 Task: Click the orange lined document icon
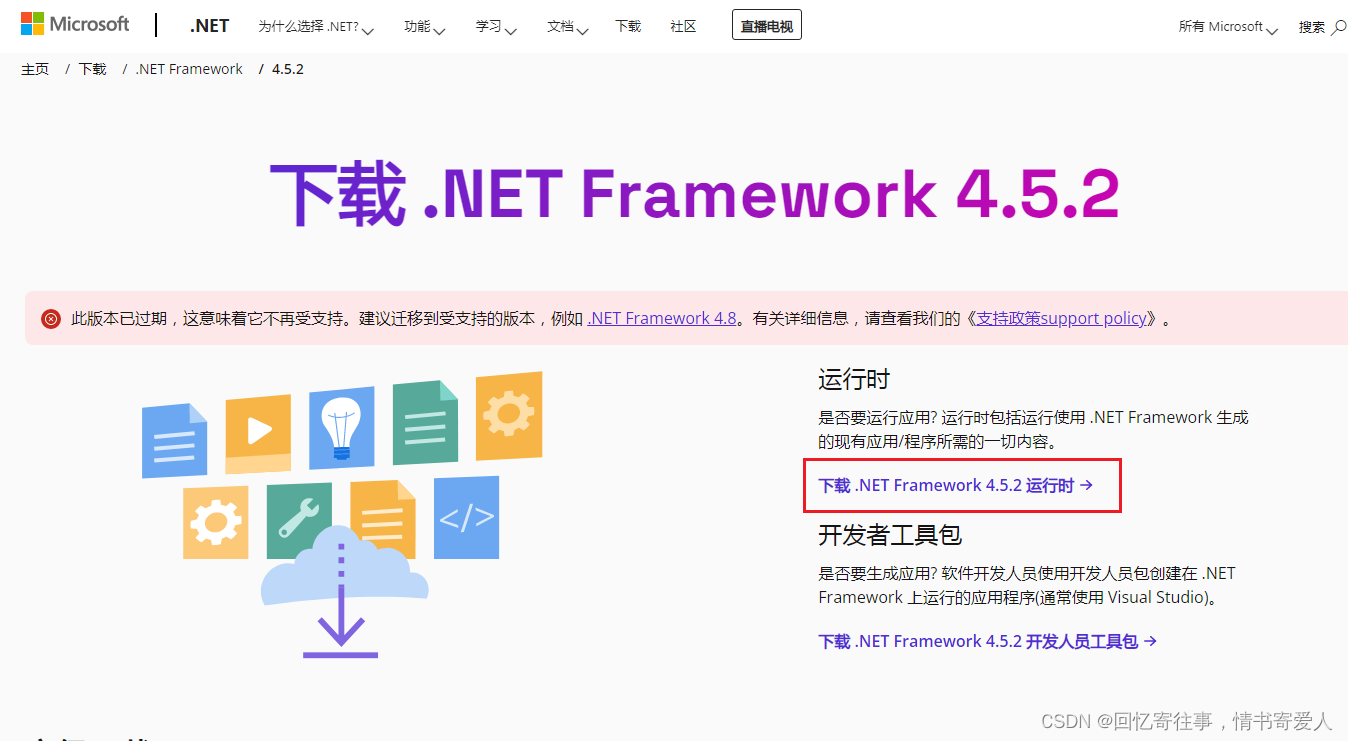coord(383,518)
